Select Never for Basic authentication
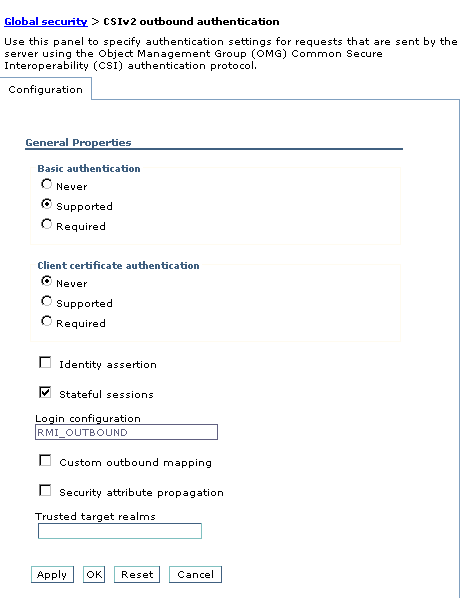Screen dimensions: 467x598 click(x=46, y=184)
